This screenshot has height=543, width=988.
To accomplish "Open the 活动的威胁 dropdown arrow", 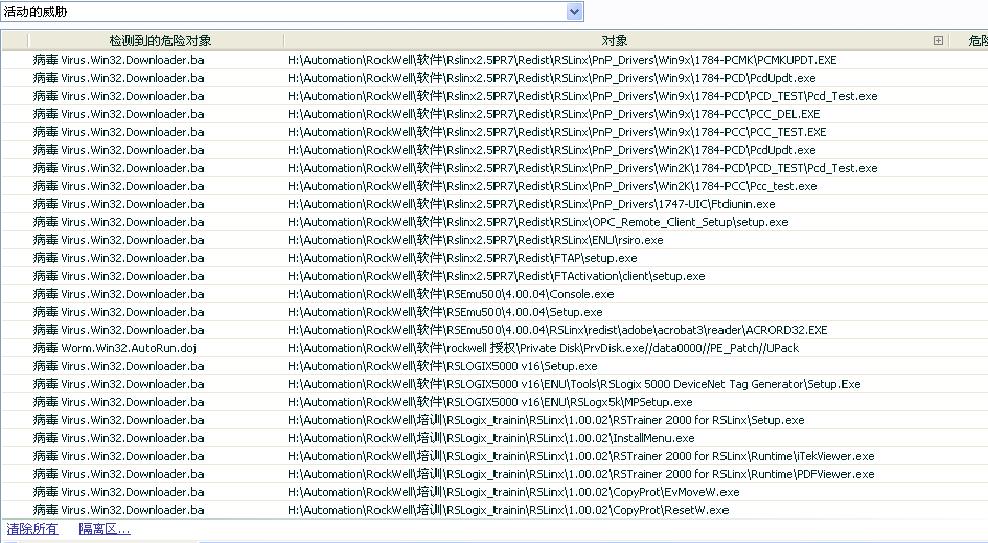I will point(574,11).
